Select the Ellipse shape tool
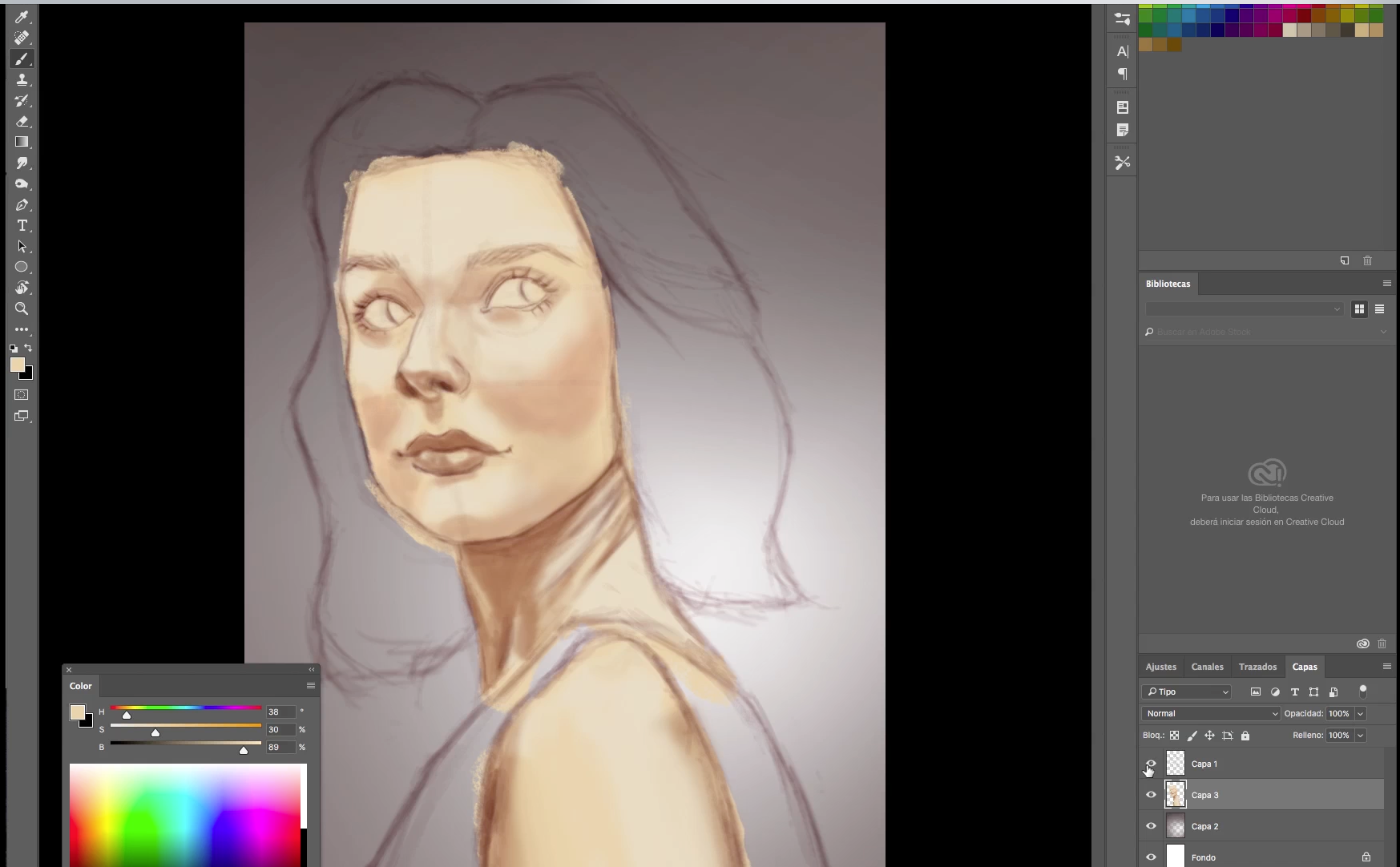This screenshot has height=867, width=1400. tap(22, 267)
